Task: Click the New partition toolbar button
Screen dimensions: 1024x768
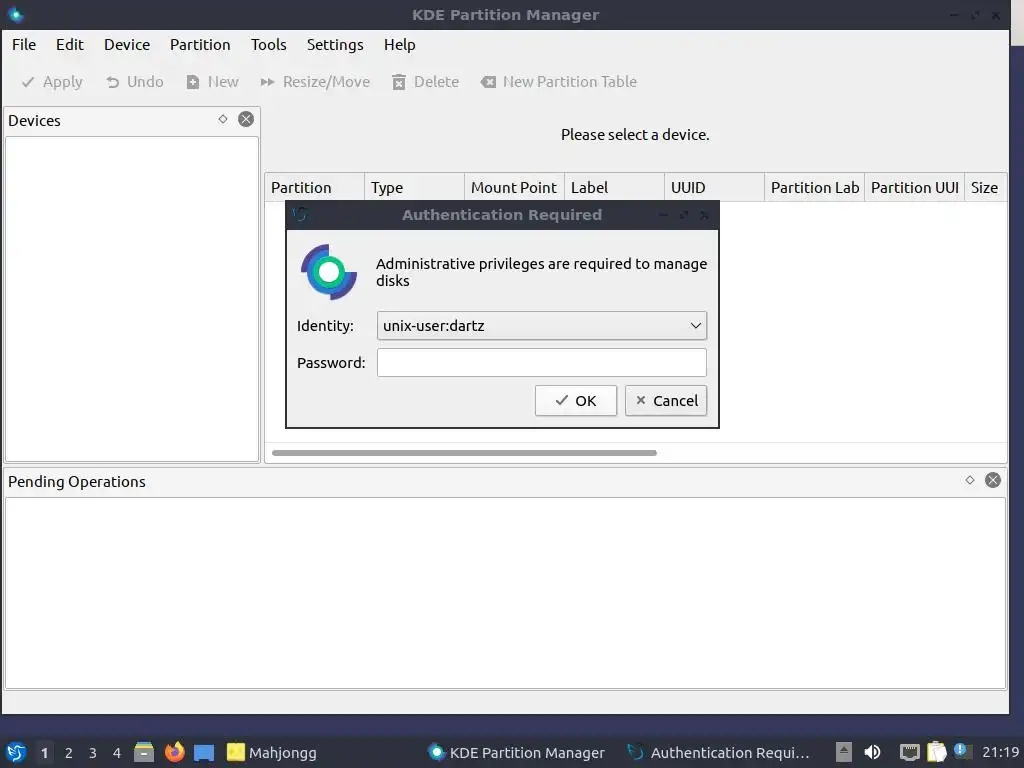Action: click(212, 82)
